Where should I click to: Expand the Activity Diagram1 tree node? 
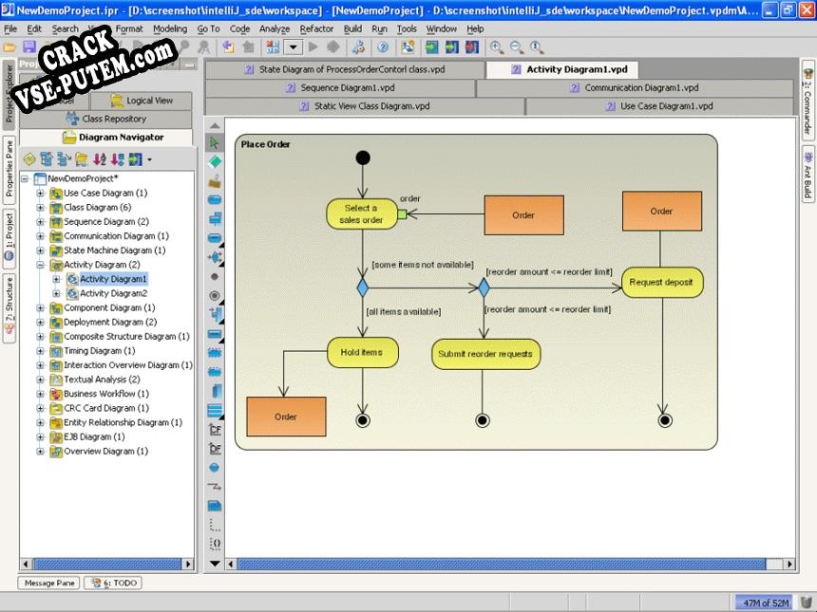click(56, 279)
